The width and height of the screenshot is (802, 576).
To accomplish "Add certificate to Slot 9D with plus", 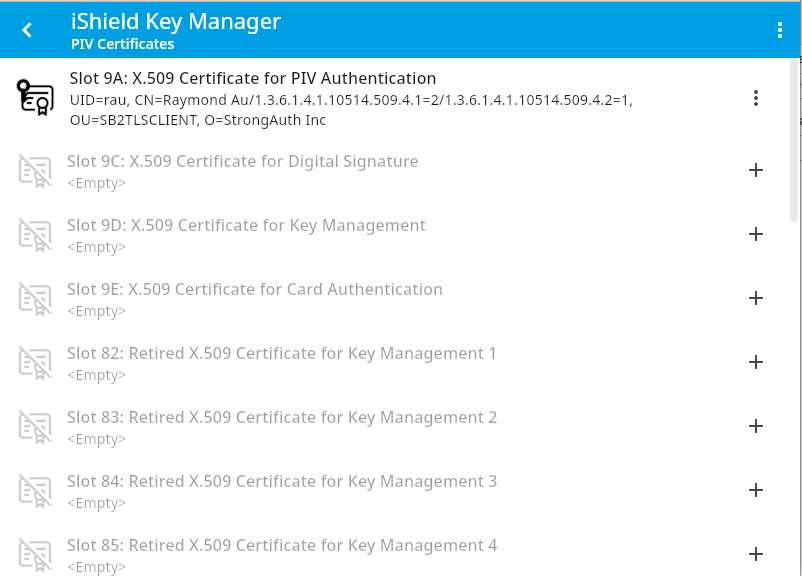I will [756, 234].
